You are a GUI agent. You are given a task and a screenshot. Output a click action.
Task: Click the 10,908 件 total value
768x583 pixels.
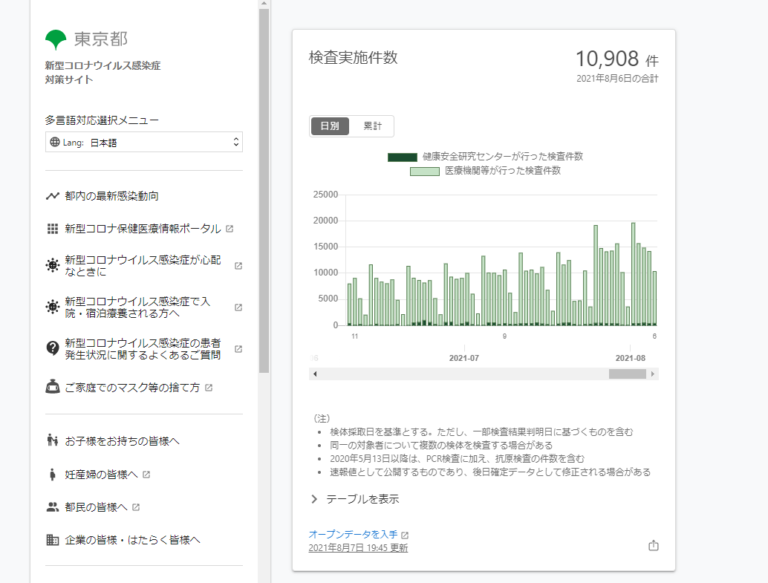[x=617, y=59]
